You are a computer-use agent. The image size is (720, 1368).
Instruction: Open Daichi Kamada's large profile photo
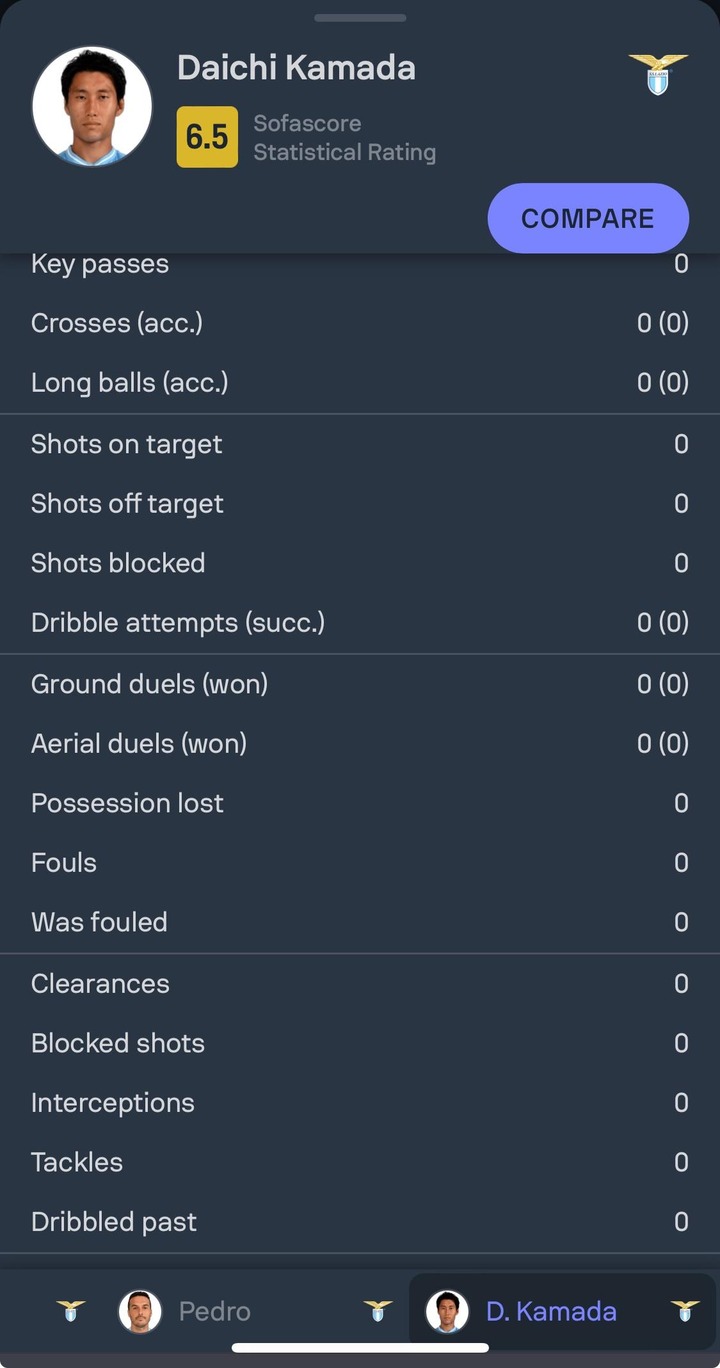(92, 106)
